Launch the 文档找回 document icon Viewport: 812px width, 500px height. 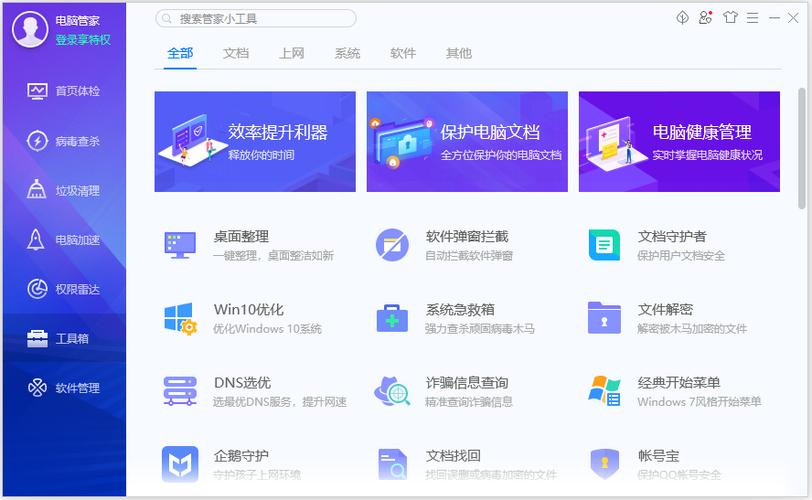click(x=392, y=464)
